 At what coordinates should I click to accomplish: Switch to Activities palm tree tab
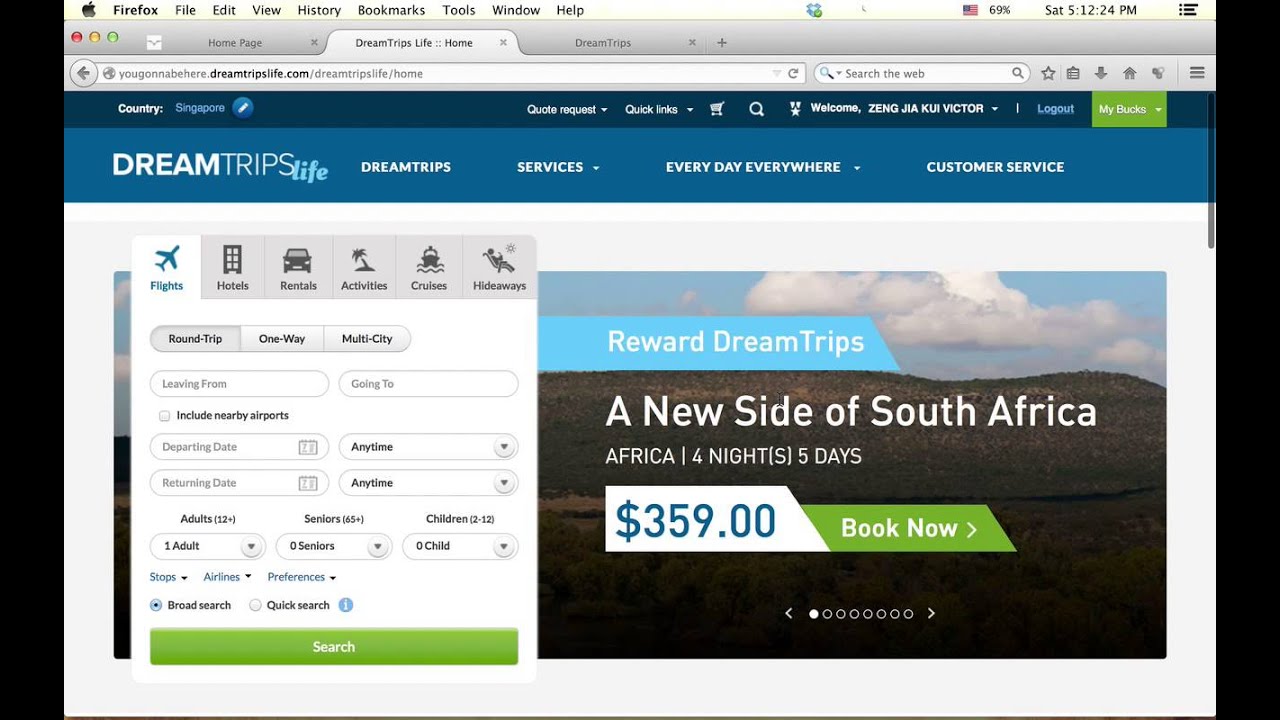click(364, 267)
